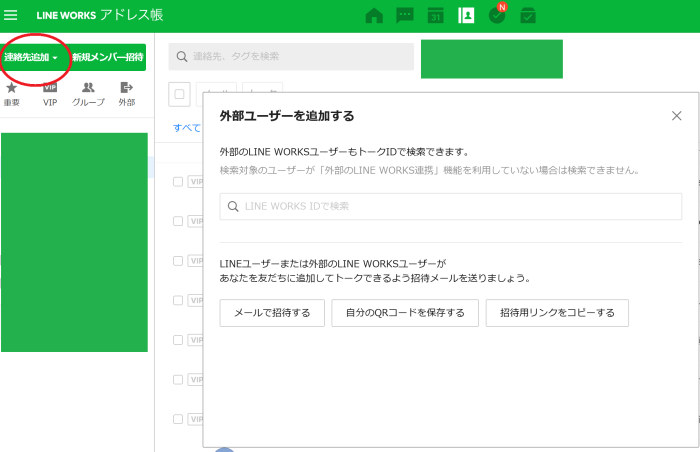Open the hamburger menu

pos(11,15)
